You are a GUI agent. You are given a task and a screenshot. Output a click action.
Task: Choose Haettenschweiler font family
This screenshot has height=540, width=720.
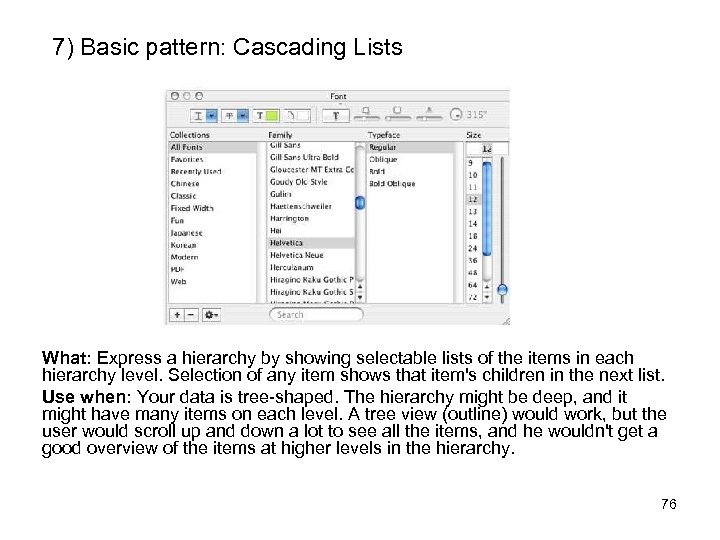point(311,207)
